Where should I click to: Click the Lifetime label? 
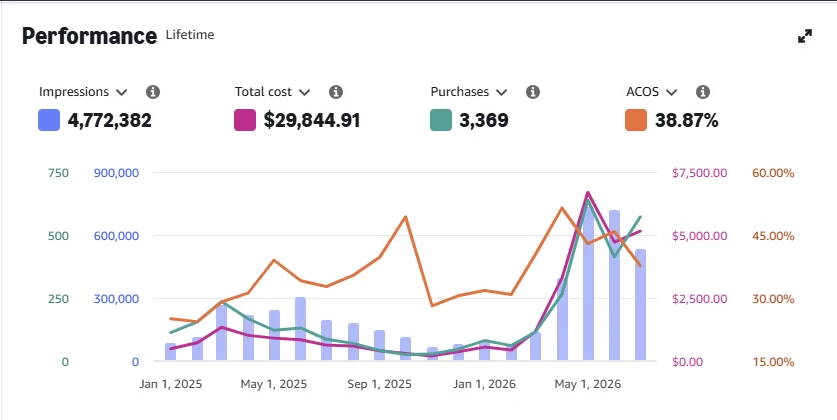(190, 35)
